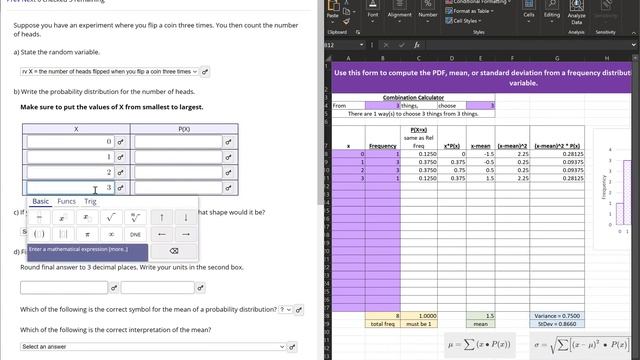Open the Number format group
The width and height of the screenshot is (640, 360).
(427, 11)
